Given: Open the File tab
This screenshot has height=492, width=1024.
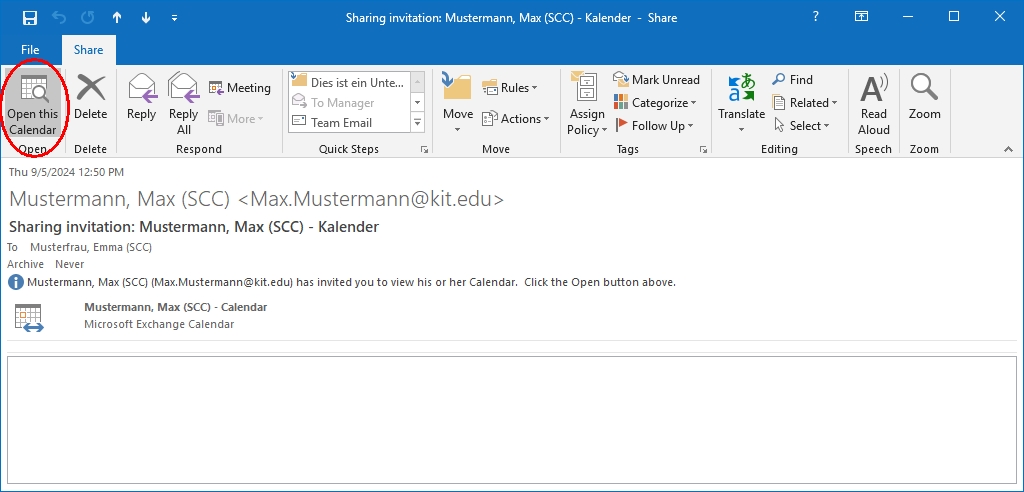Looking at the screenshot, I should point(30,50).
